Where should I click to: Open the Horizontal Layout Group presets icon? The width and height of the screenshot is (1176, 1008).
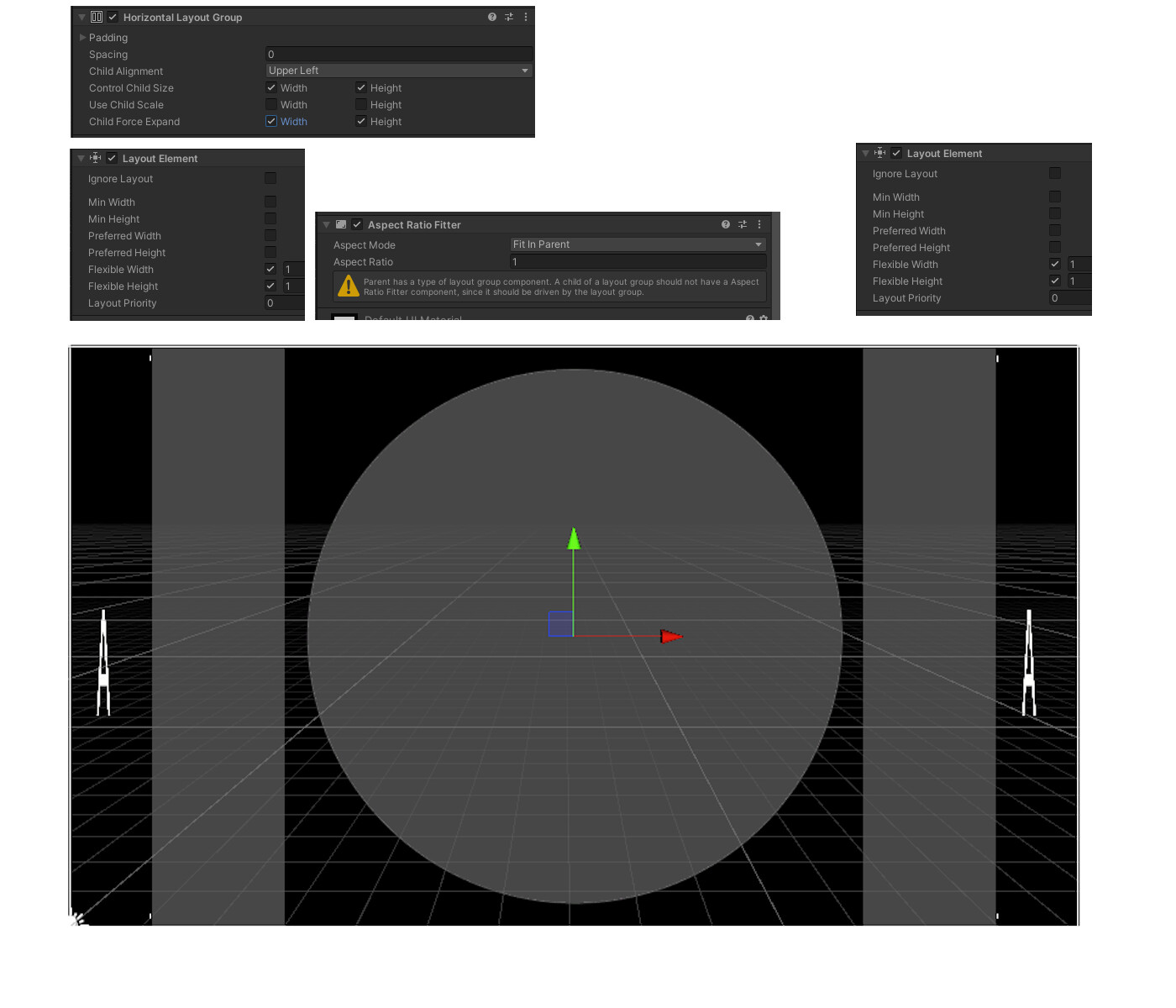click(x=509, y=17)
